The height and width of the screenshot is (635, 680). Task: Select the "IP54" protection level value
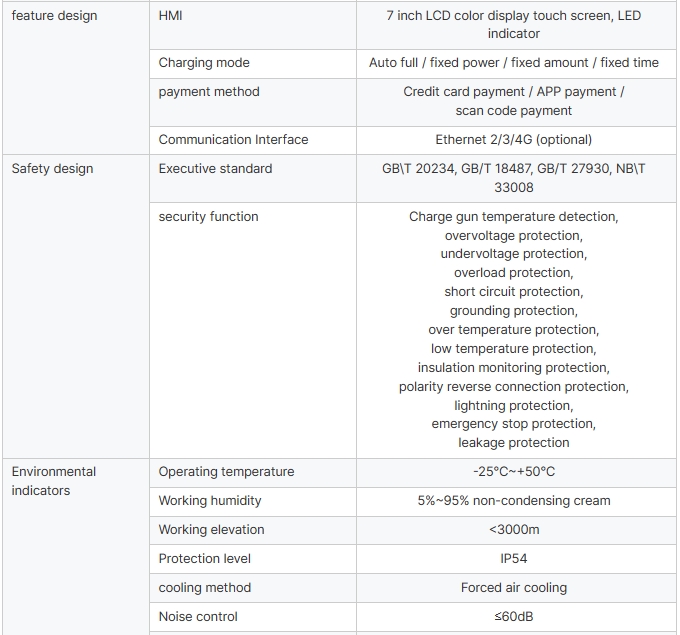click(x=513, y=559)
